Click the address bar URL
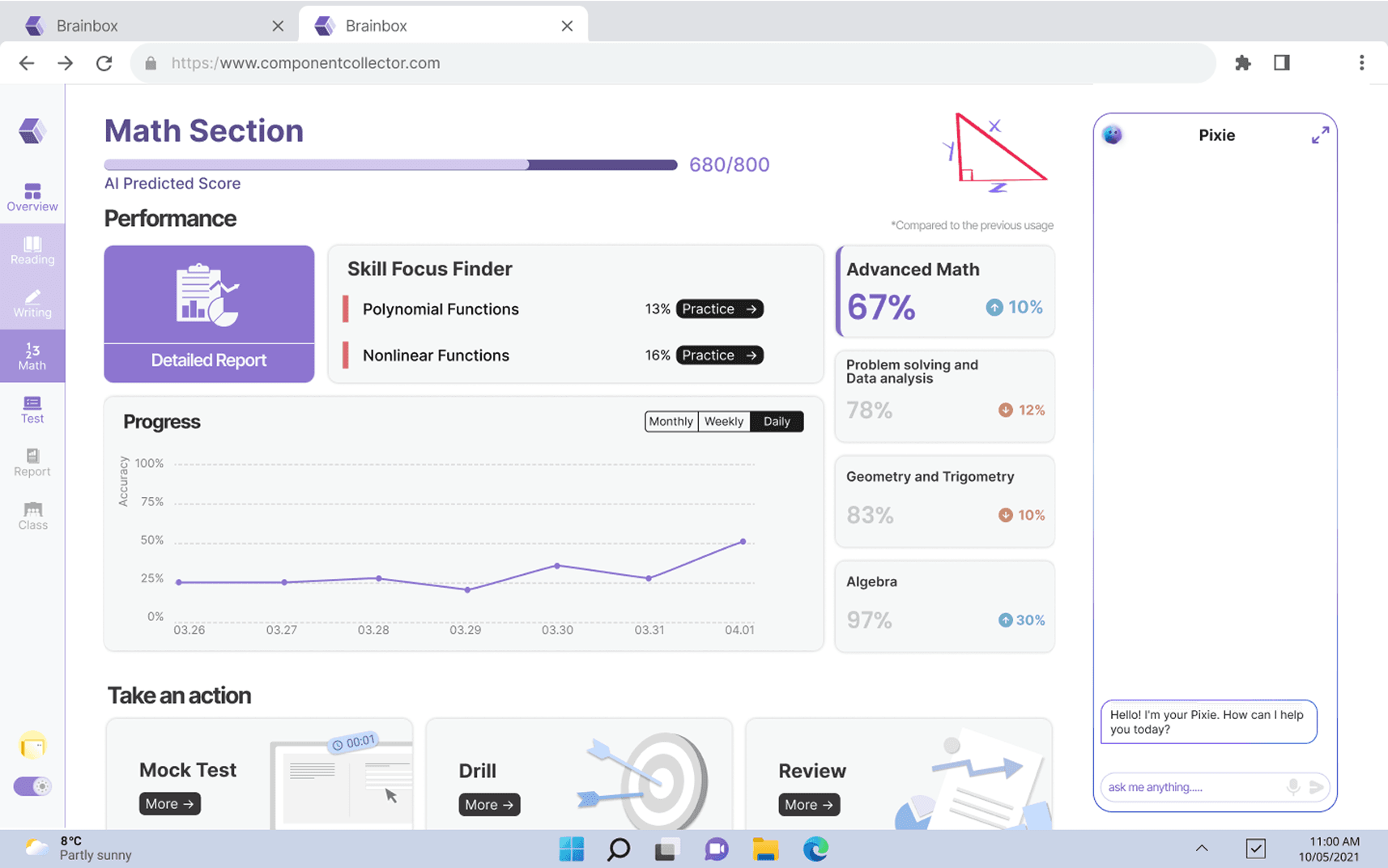 click(x=306, y=63)
